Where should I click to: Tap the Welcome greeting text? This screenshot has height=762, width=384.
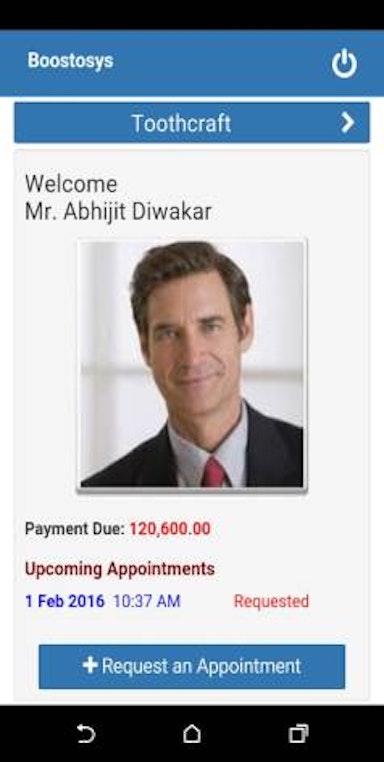point(71,184)
